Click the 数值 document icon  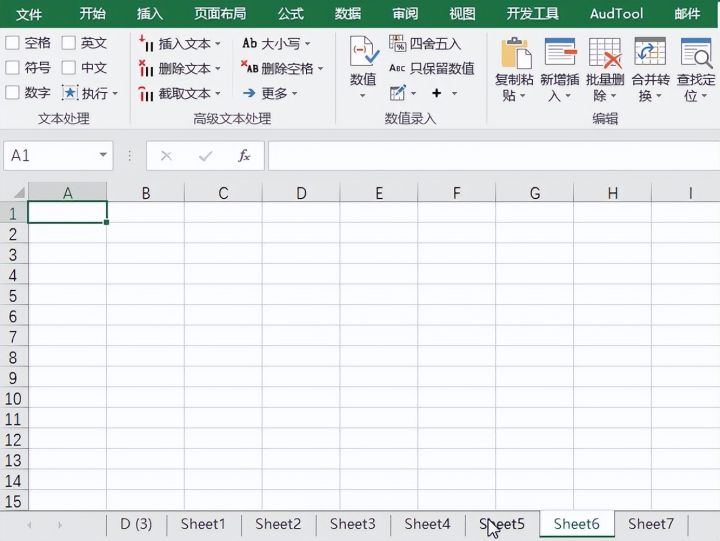pos(364,51)
